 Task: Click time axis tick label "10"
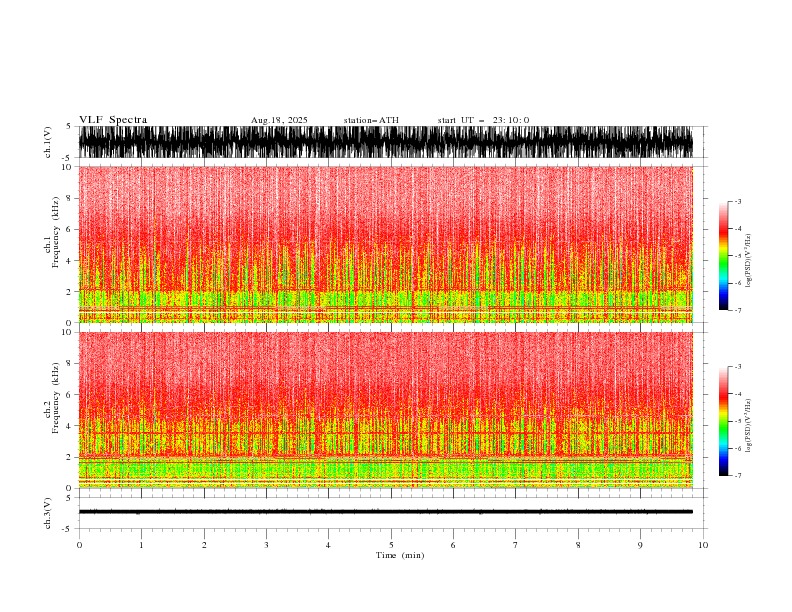703,545
